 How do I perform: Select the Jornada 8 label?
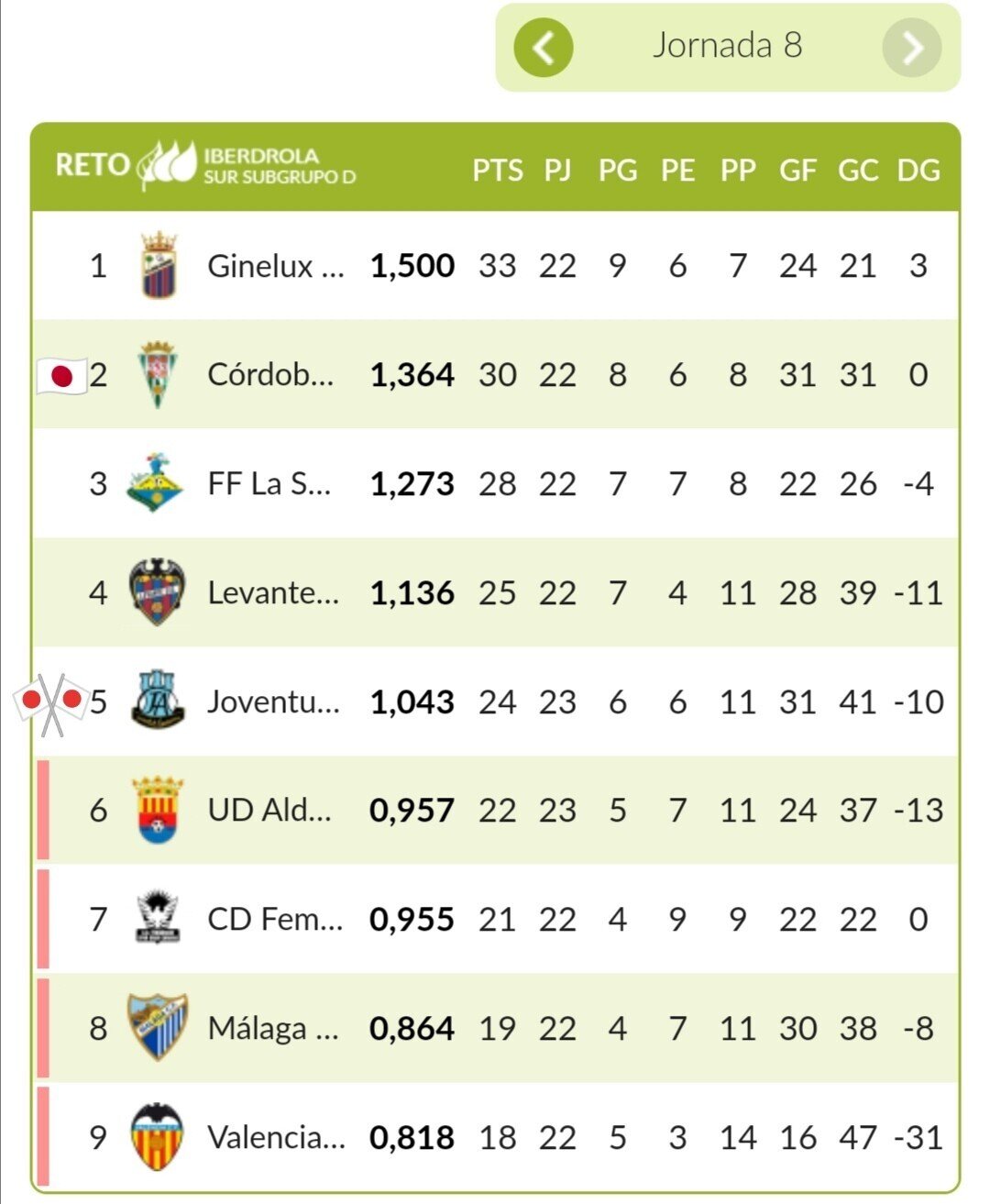coord(728,45)
